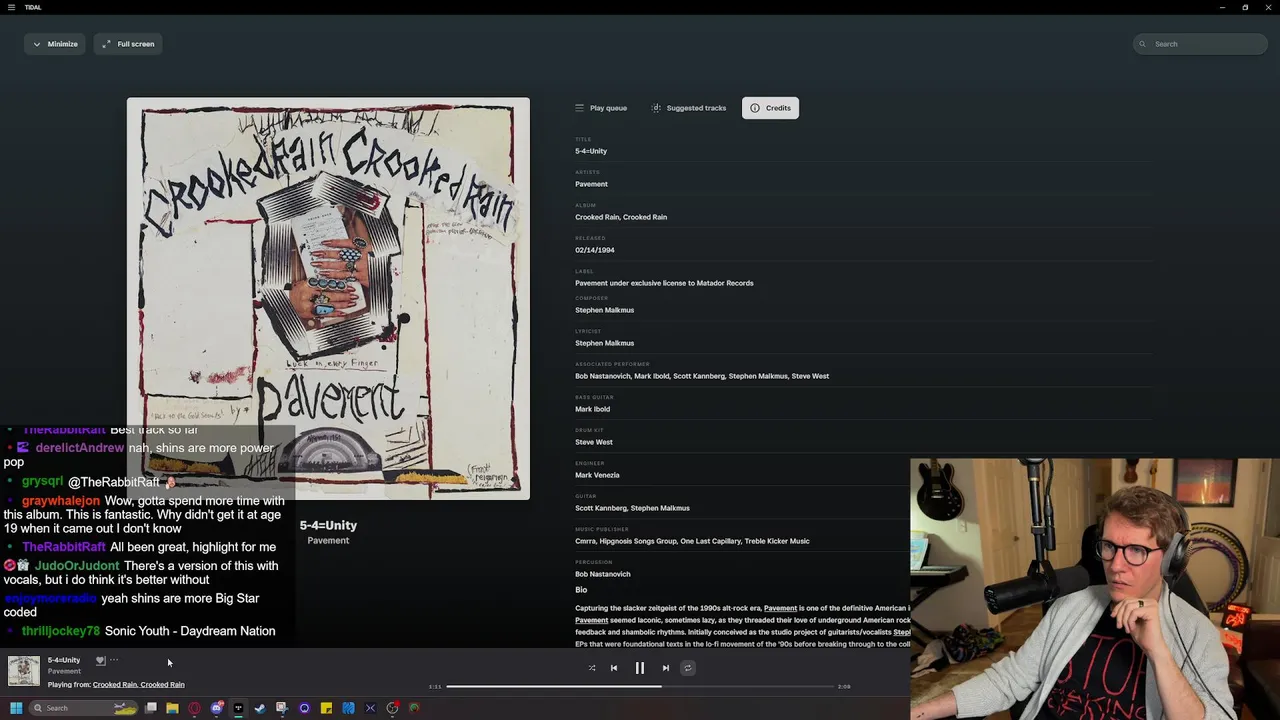Click label Pavement under exclusive license text
The height and width of the screenshot is (720, 1280).
pos(664,283)
